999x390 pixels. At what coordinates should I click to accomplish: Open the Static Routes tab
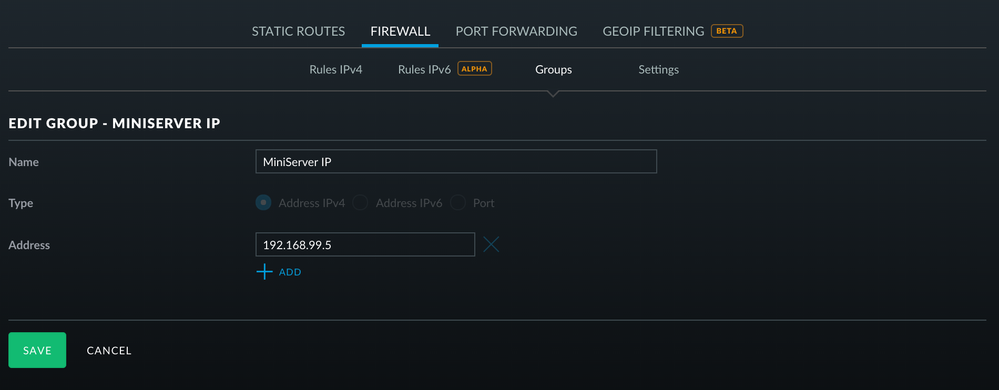[x=298, y=31]
